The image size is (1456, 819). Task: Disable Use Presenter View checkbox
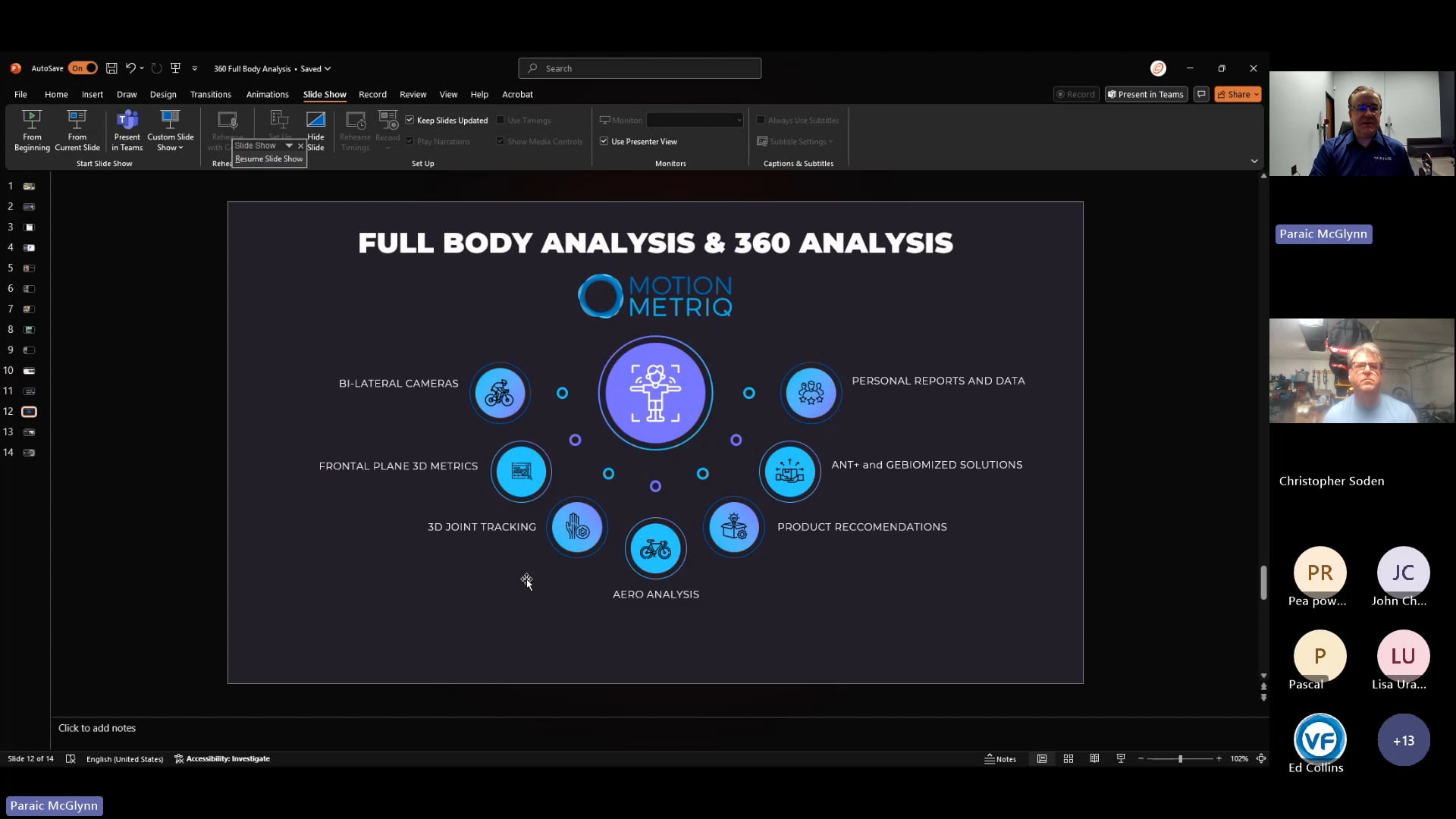pos(604,141)
